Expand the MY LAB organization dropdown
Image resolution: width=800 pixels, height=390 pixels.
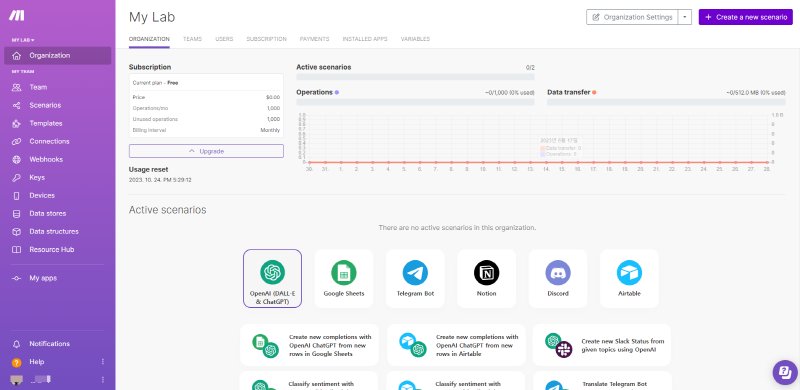[x=23, y=40]
